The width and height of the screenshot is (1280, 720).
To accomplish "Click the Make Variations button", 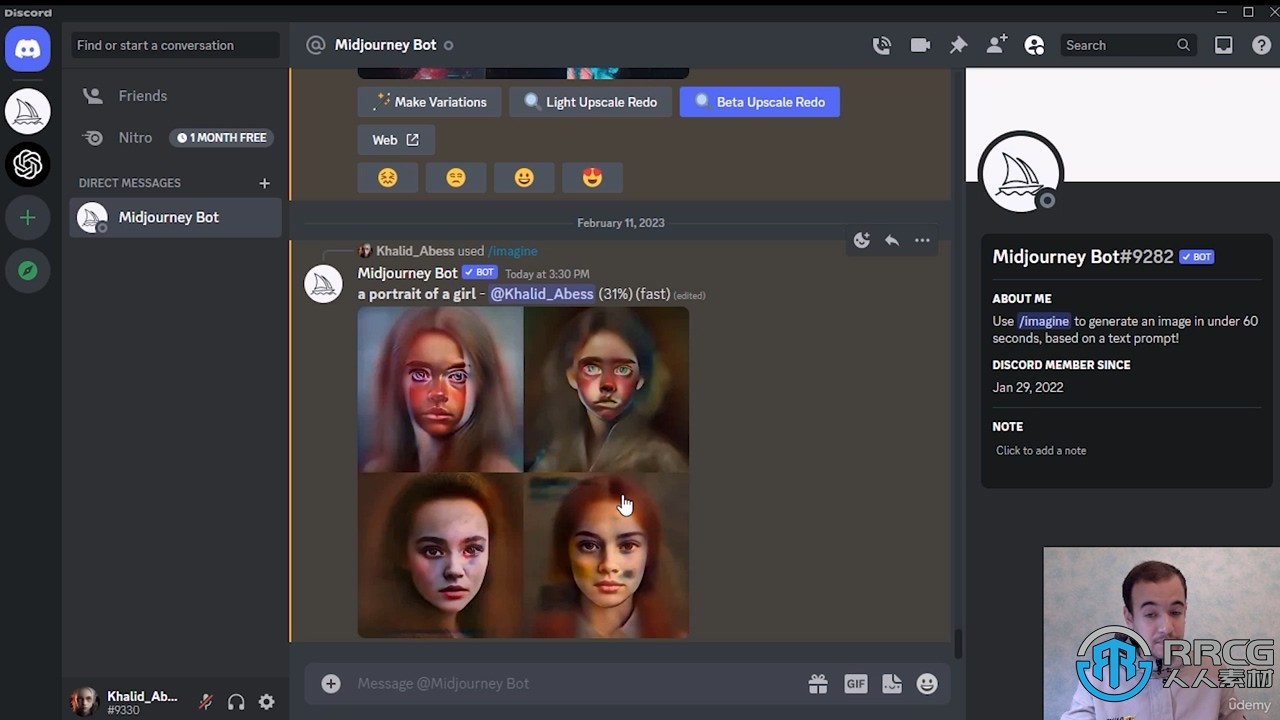I will click(430, 102).
